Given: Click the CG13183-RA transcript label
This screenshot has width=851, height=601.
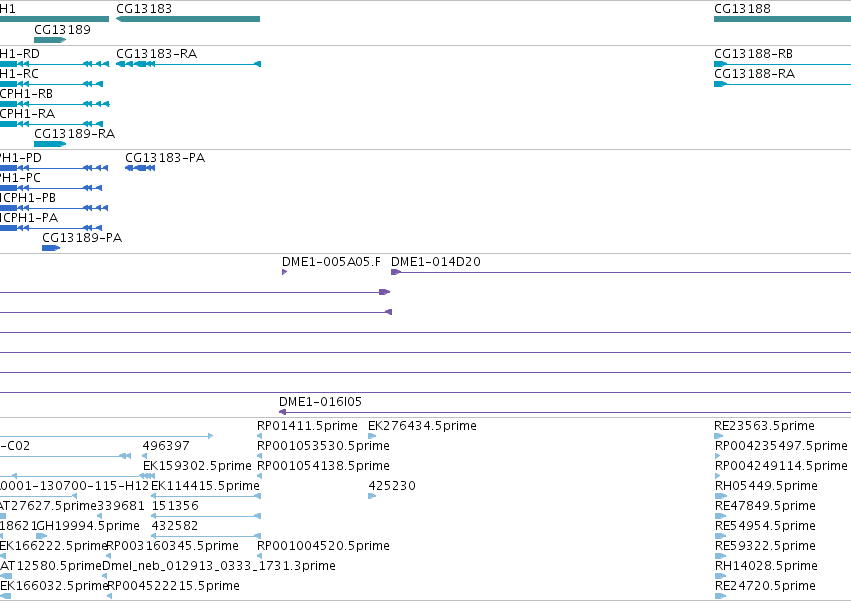Looking at the screenshot, I should coord(156,54).
